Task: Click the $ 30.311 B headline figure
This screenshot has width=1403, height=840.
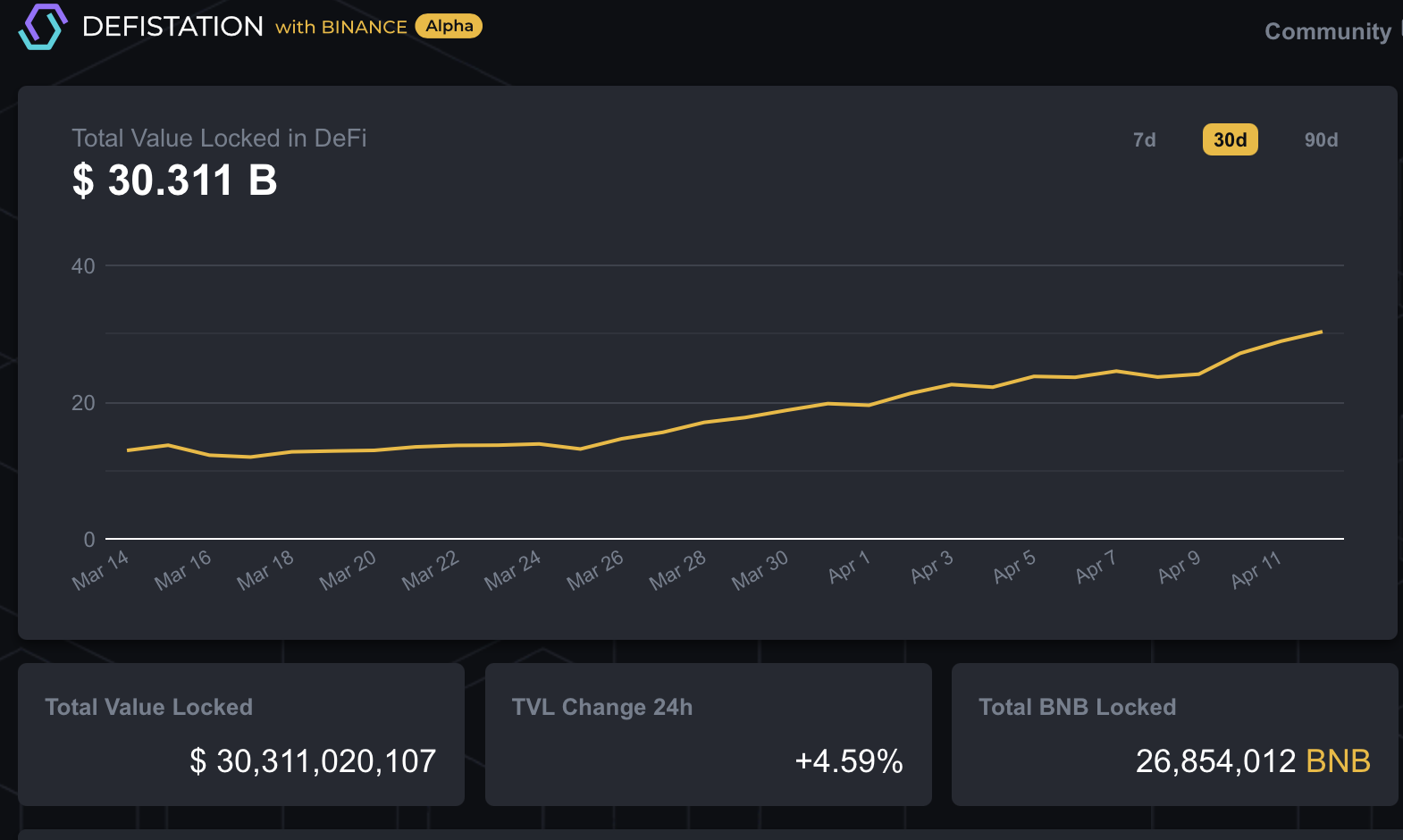Action: (x=175, y=181)
